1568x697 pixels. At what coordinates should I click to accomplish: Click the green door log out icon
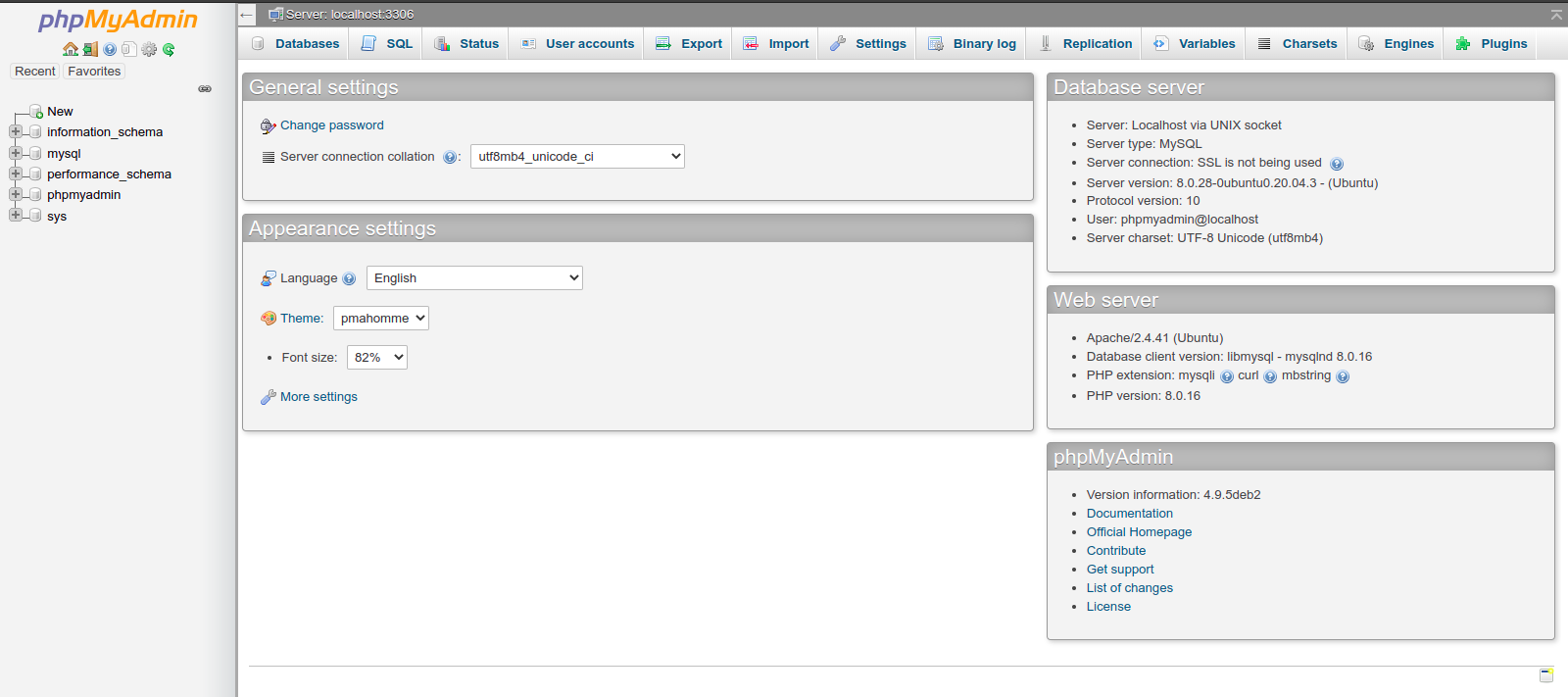(90, 49)
